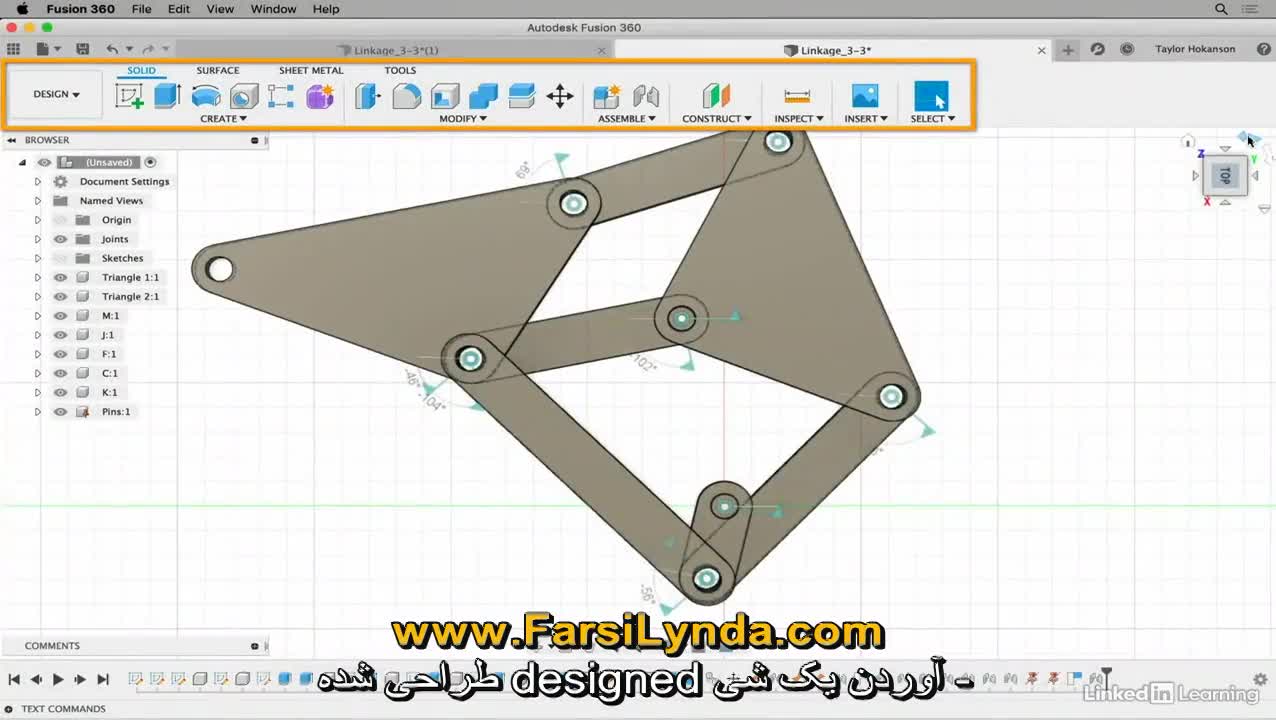Toggle visibility of Pins:1 component
This screenshot has width=1276, height=720.
[60, 412]
